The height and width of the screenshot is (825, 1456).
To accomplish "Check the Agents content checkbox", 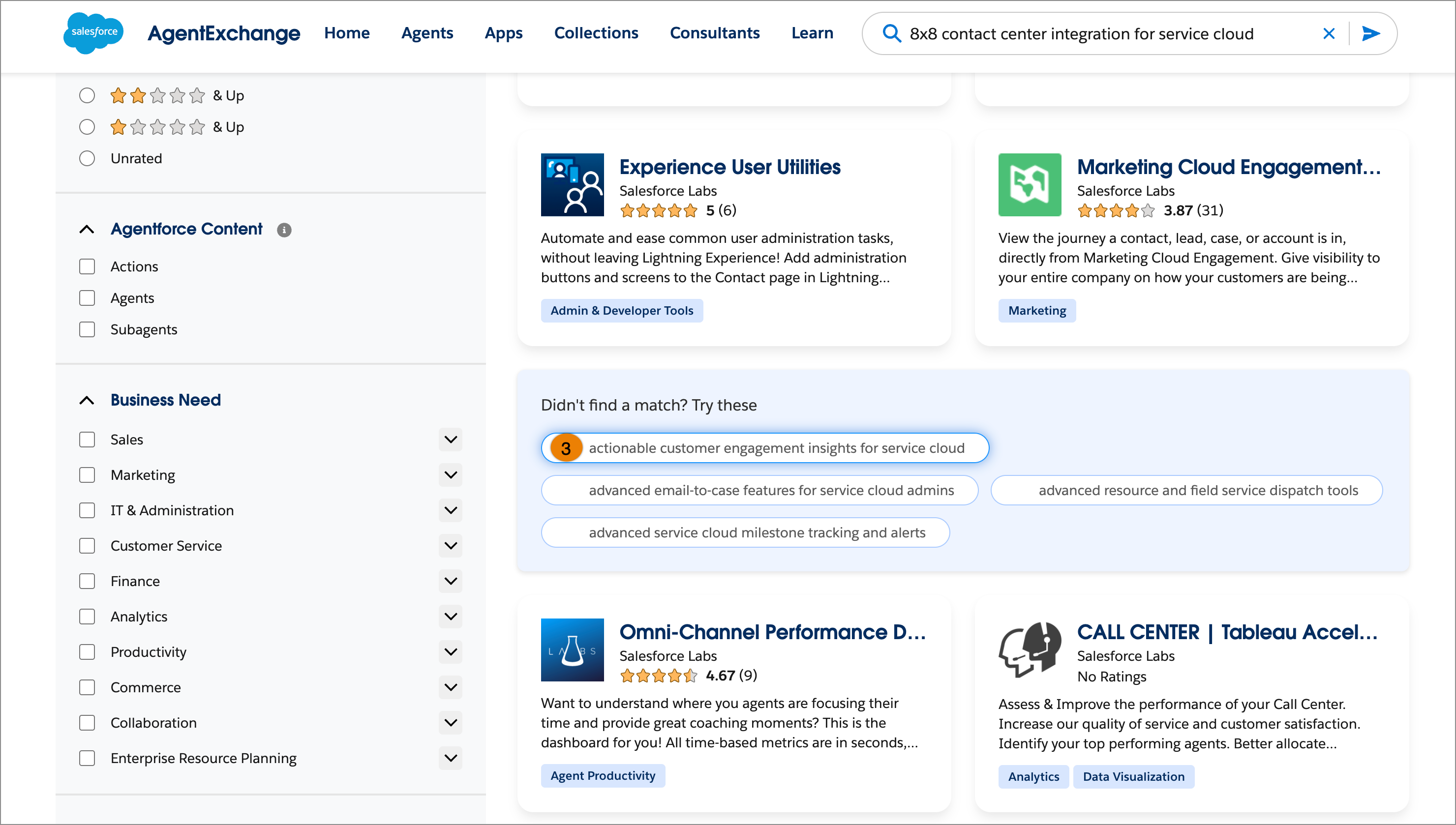I will tap(87, 298).
